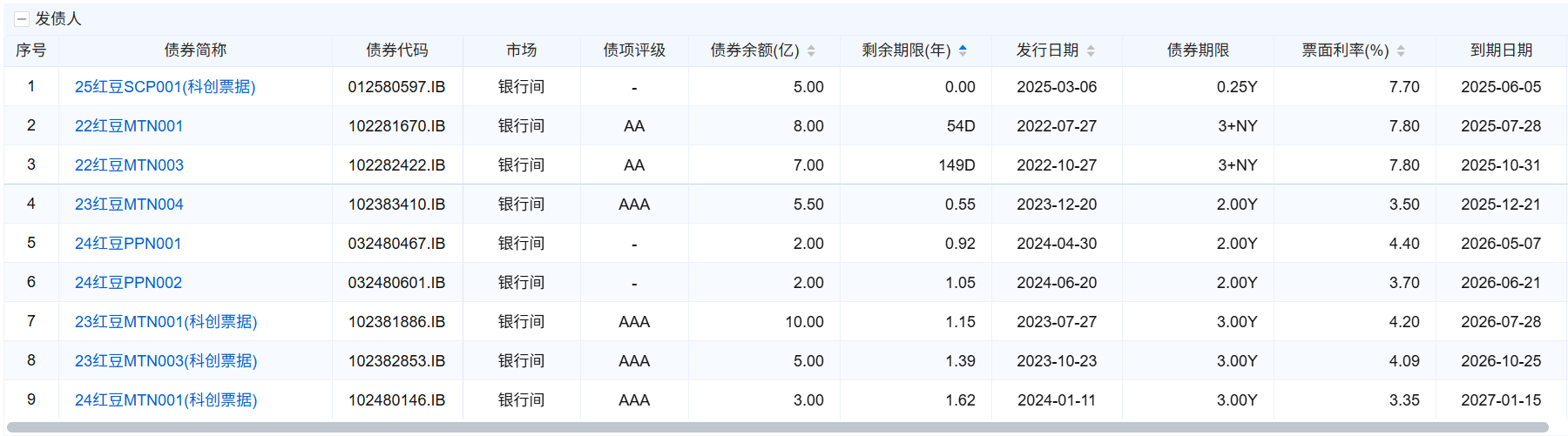Image resolution: width=1568 pixels, height=436 pixels.
Task: Select bond code 102282422.IB
Action: pyautogui.click(x=396, y=165)
